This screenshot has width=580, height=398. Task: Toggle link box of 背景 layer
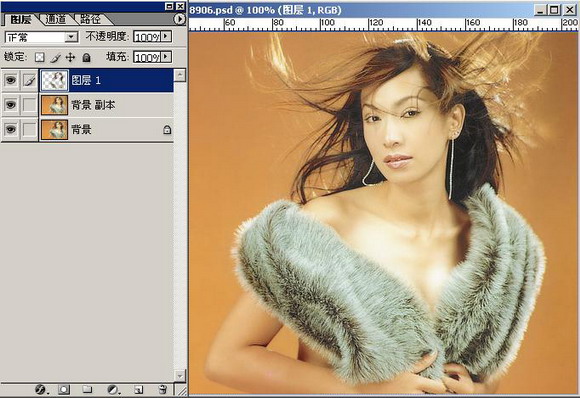(x=29, y=129)
